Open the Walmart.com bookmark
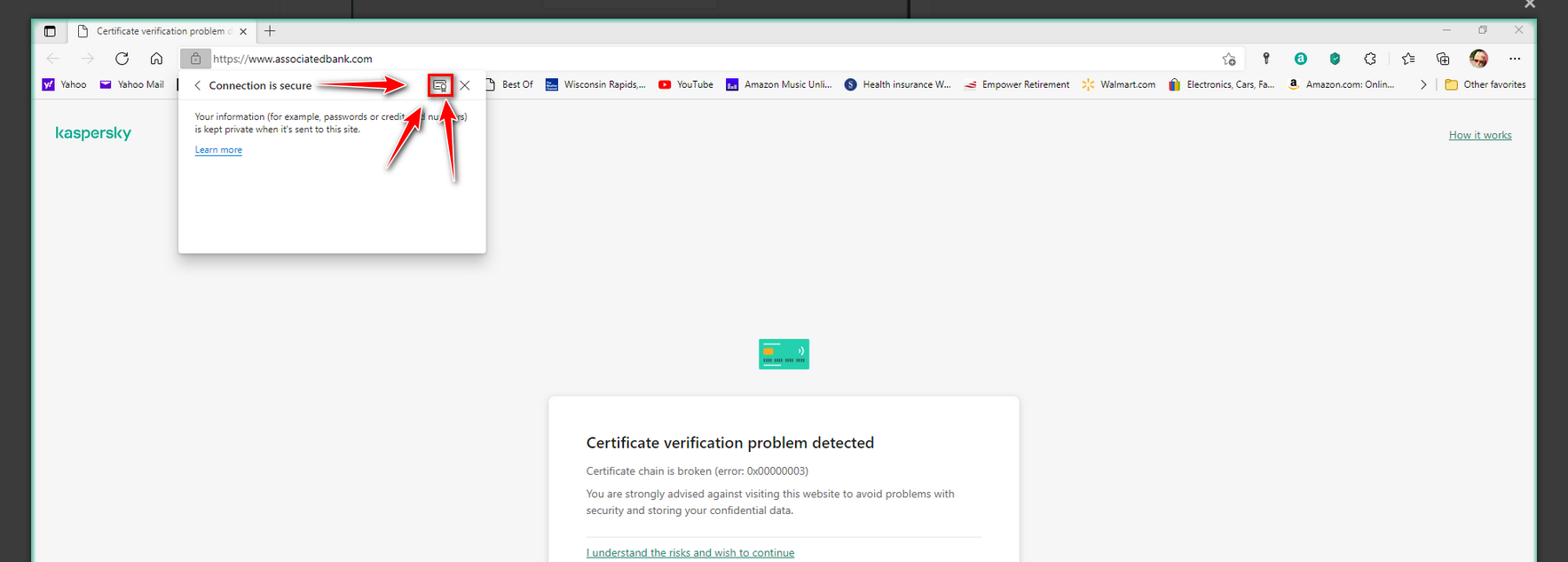The image size is (1568, 562). [1119, 84]
